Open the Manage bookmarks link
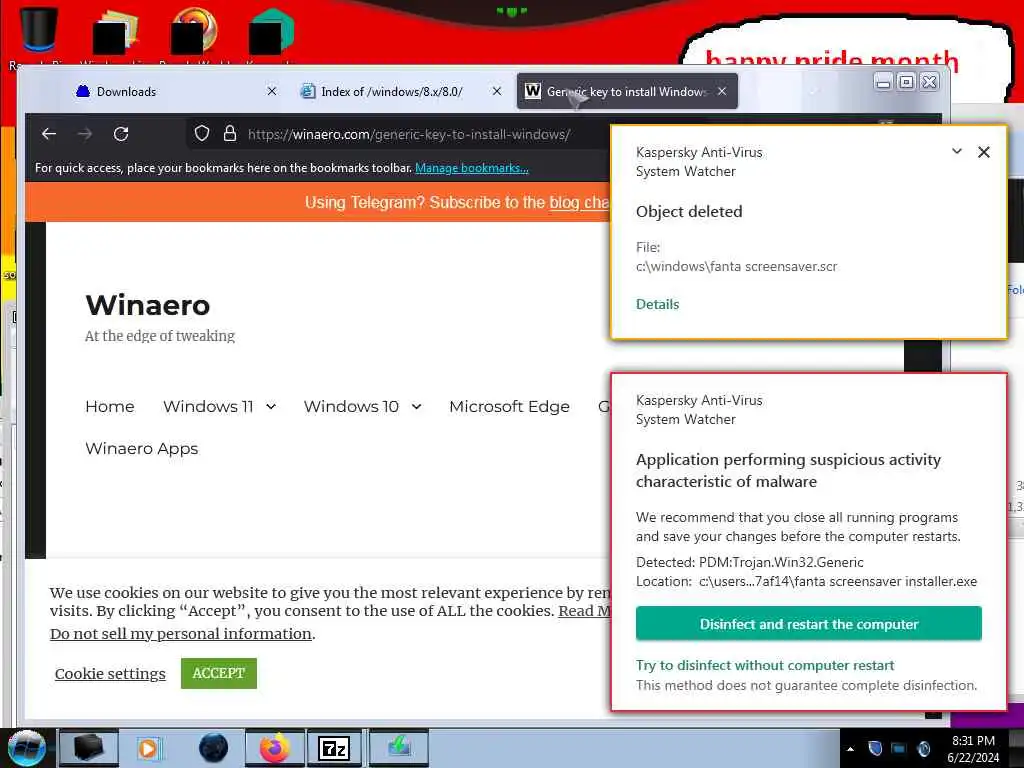The image size is (1024, 768). [472, 168]
